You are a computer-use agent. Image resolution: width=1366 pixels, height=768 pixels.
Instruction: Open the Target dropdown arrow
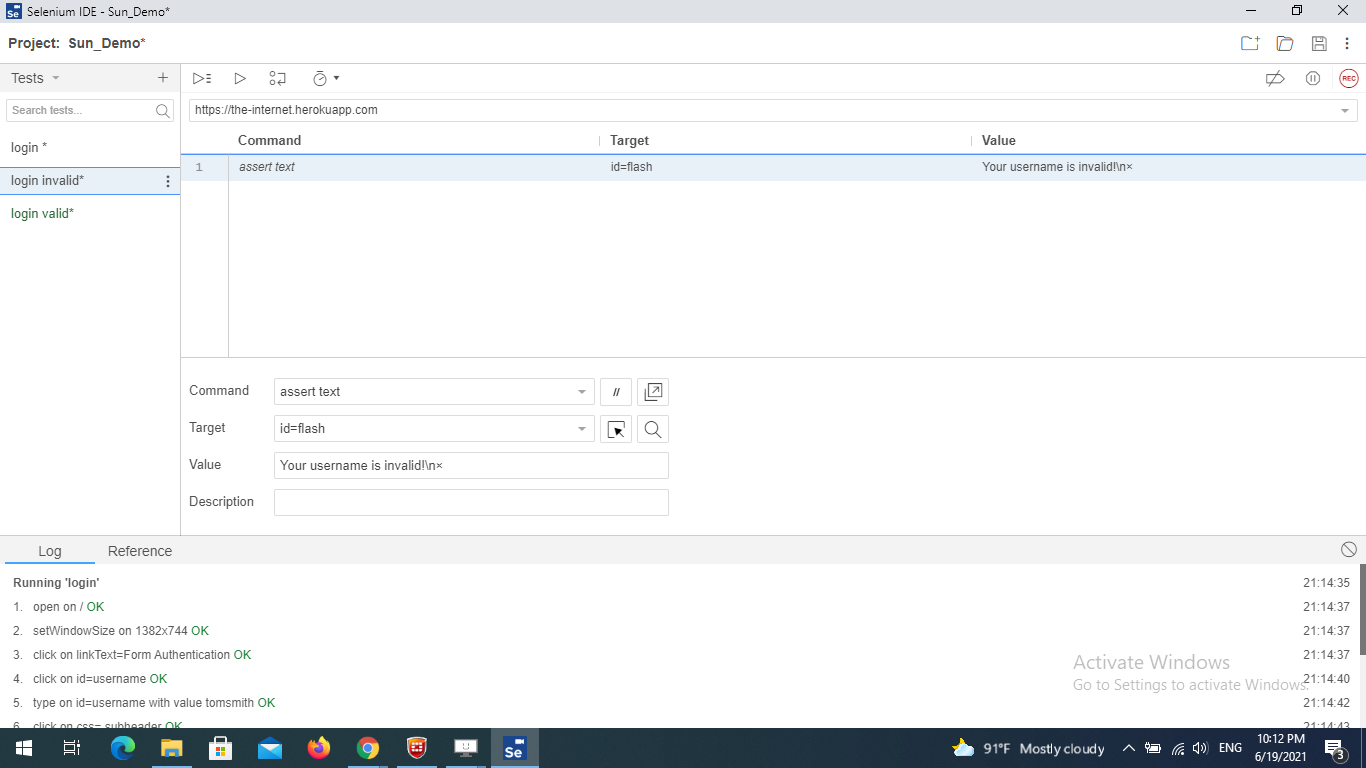(x=582, y=429)
